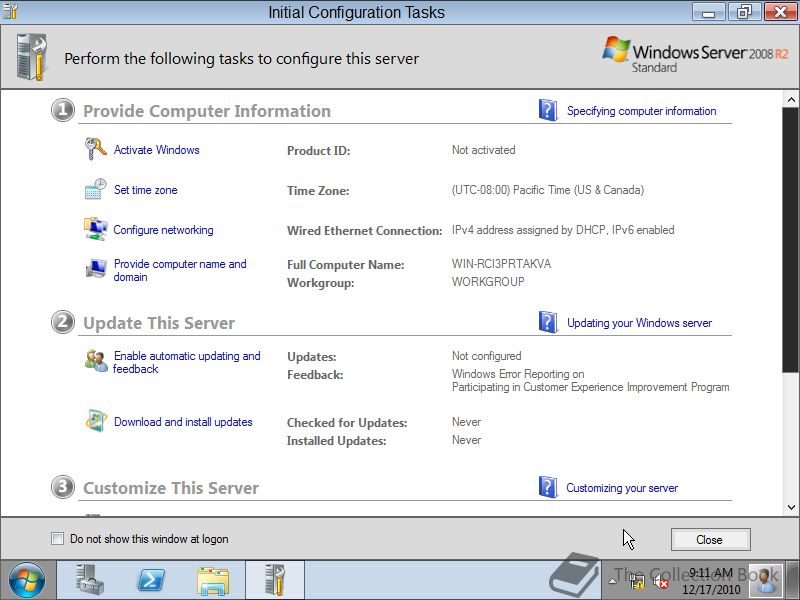
Task: Click the Set time zone link
Action: (145, 190)
